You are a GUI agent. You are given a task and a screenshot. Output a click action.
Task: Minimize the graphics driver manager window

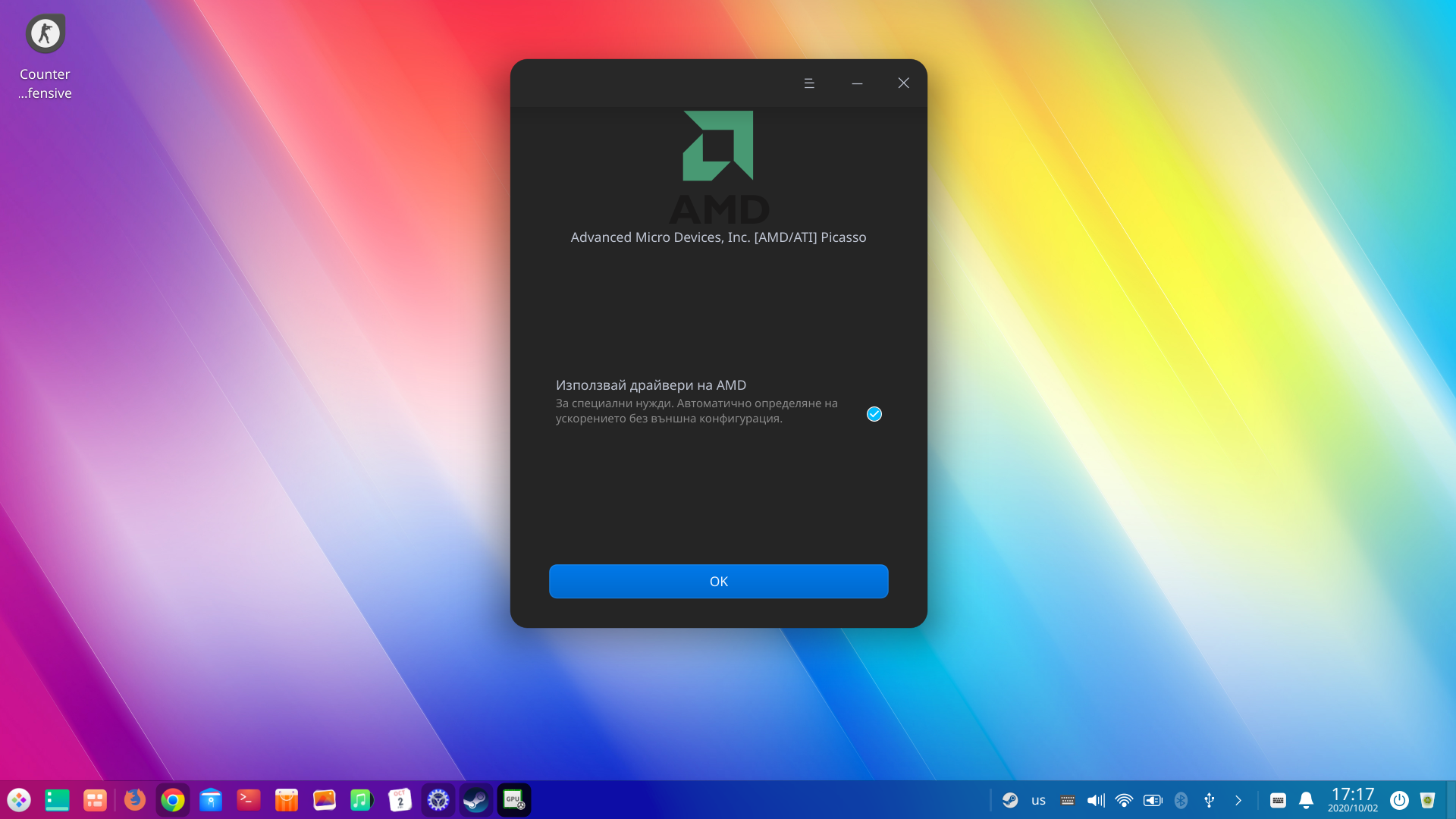click(857, 83)
